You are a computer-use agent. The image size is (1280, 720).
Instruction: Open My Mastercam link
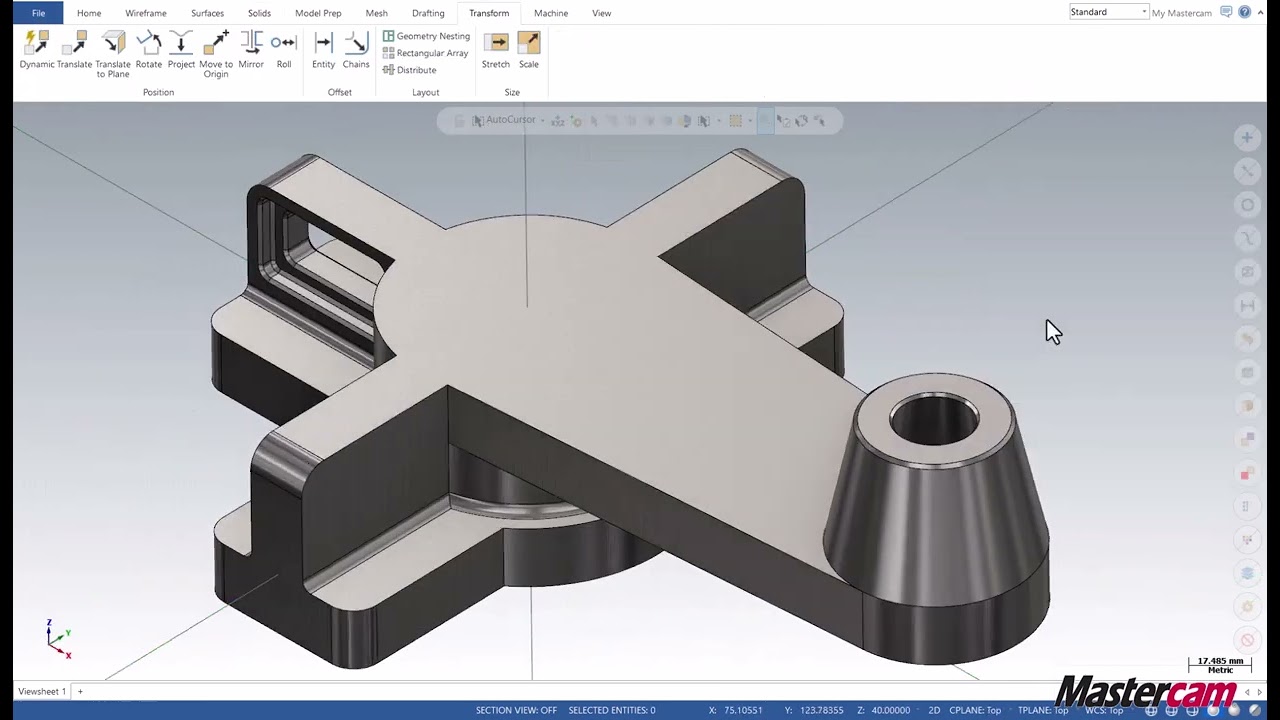[1181, 13]
